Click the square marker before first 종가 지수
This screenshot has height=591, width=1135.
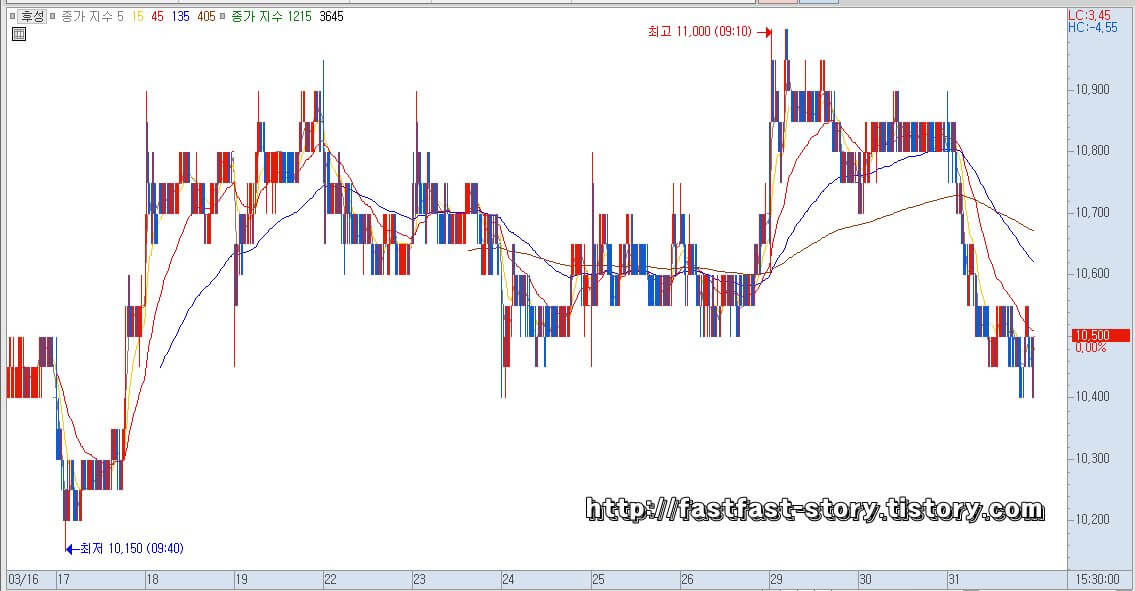(x=53, y=16)
